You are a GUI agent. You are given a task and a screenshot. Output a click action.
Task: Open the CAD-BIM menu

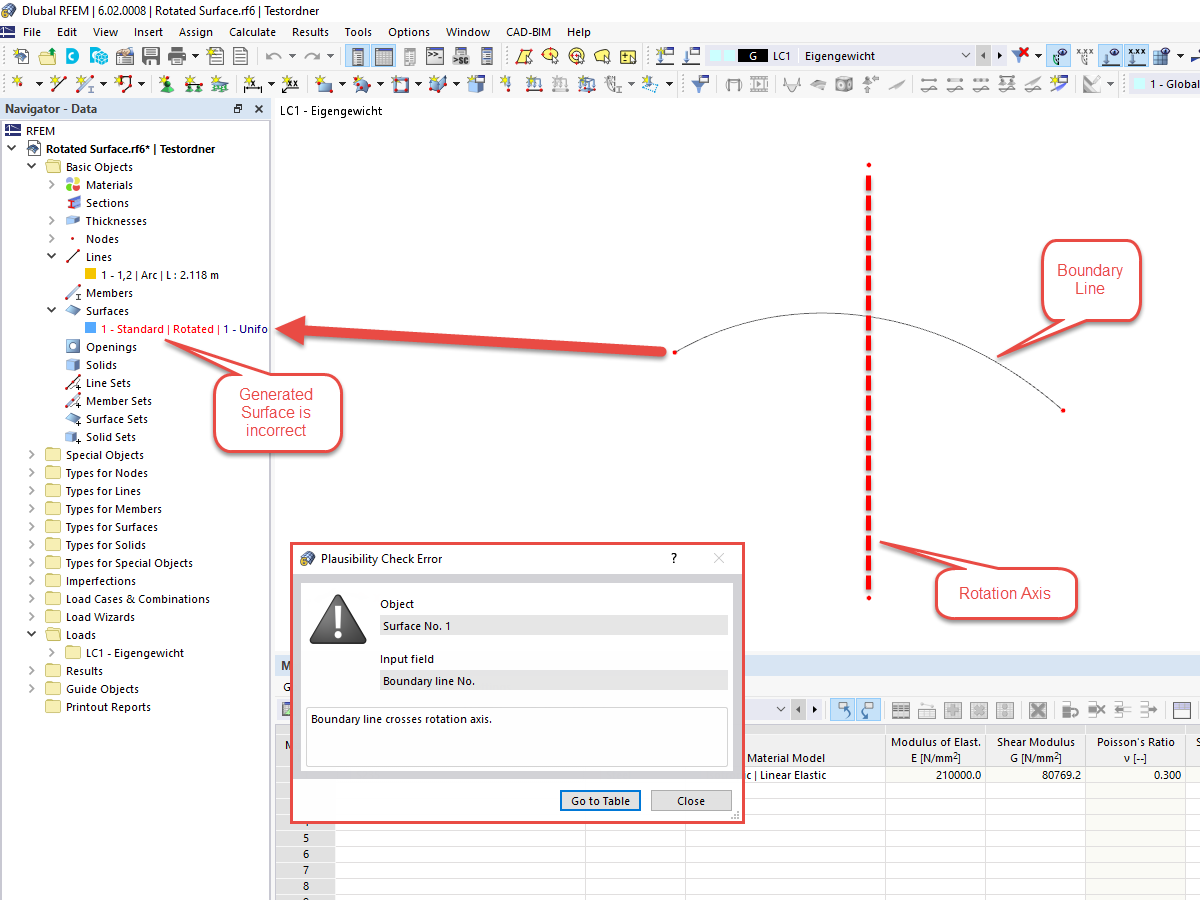tap(528, 31)
